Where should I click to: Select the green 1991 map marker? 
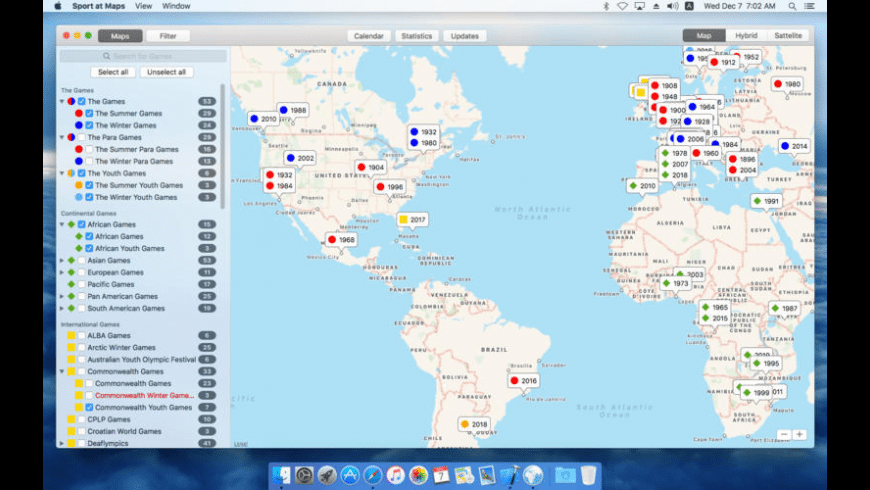point(766,201)
